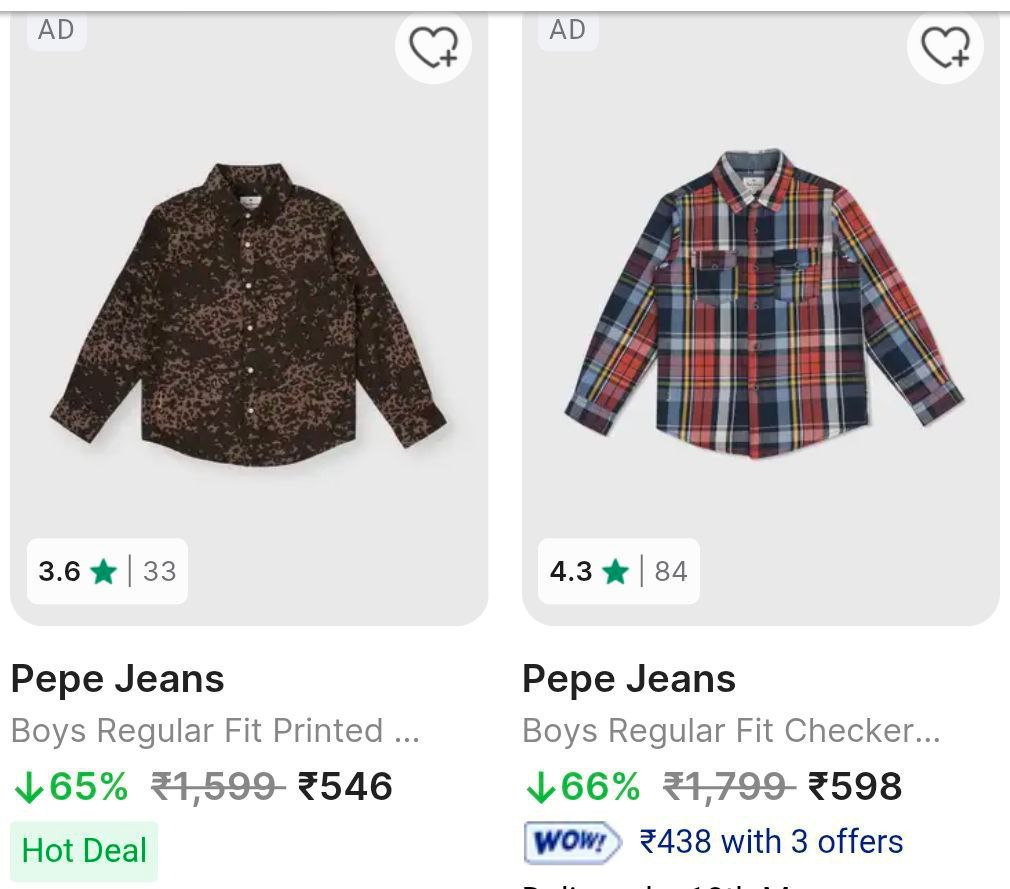Click the green 65% discount arrow
Image resolution: width=1010 pixels, height=889 pixels.
[x=28, y=788]
